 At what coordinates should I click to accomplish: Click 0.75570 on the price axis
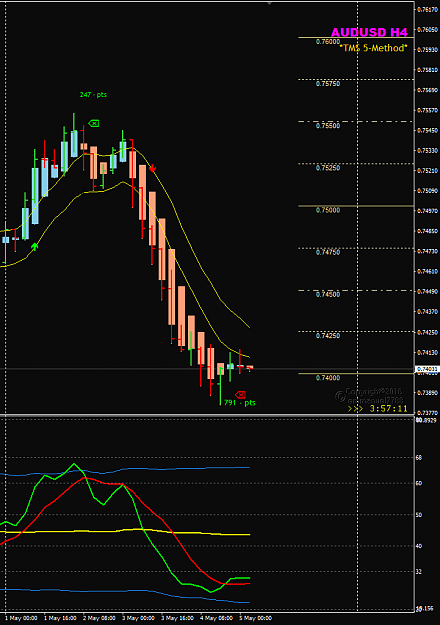[x=428, y=110]
